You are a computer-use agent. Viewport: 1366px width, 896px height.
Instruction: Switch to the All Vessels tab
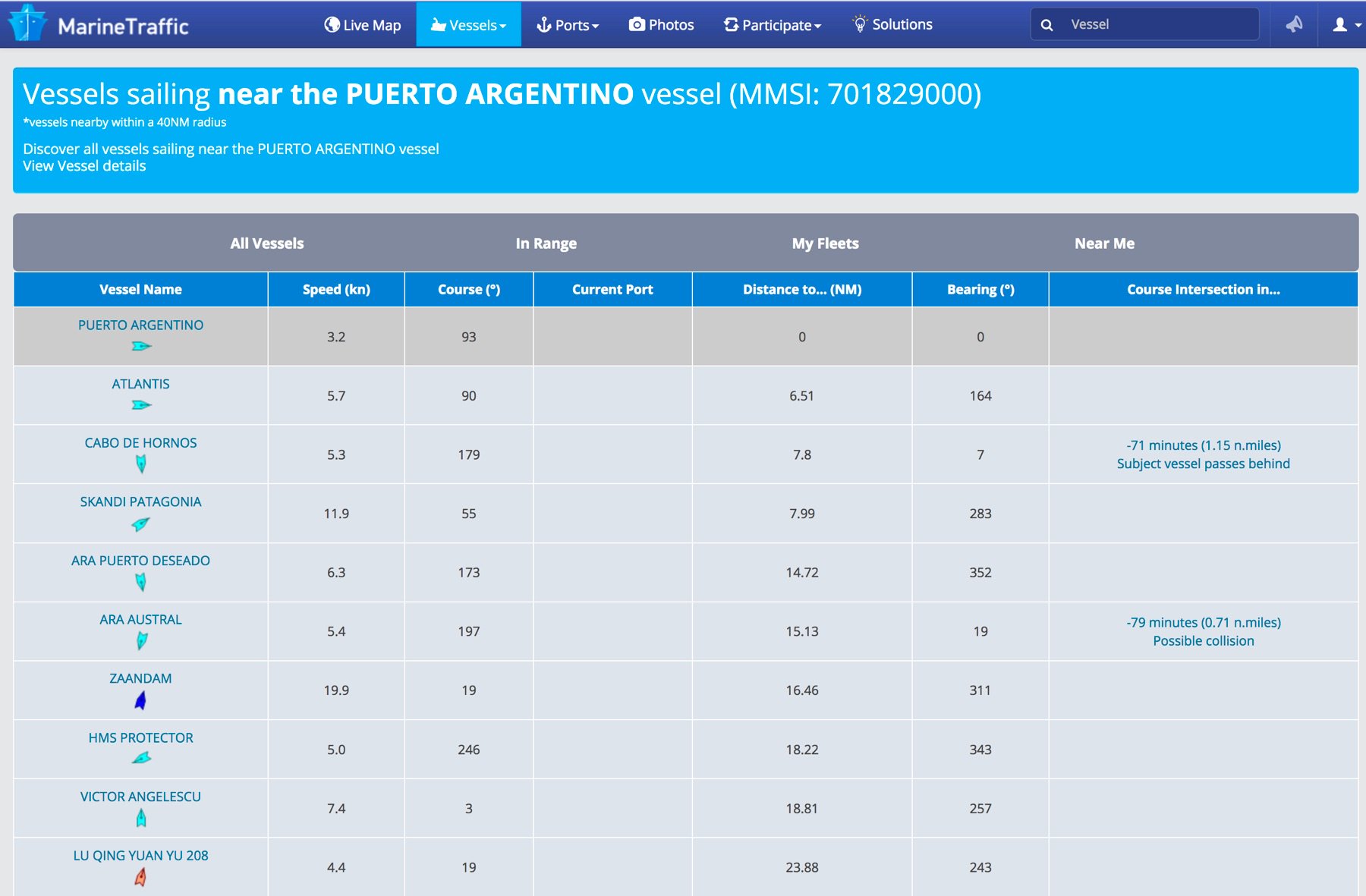(267, 244)
